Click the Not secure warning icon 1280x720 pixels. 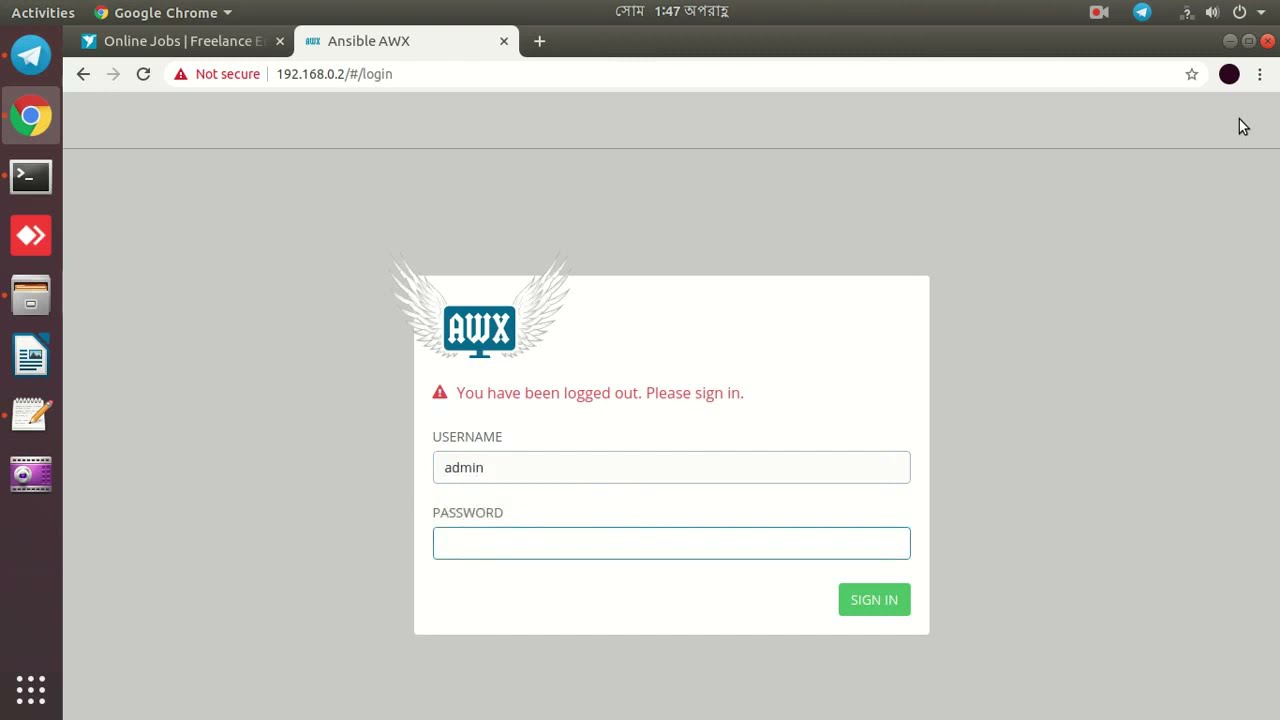[180, 74]
